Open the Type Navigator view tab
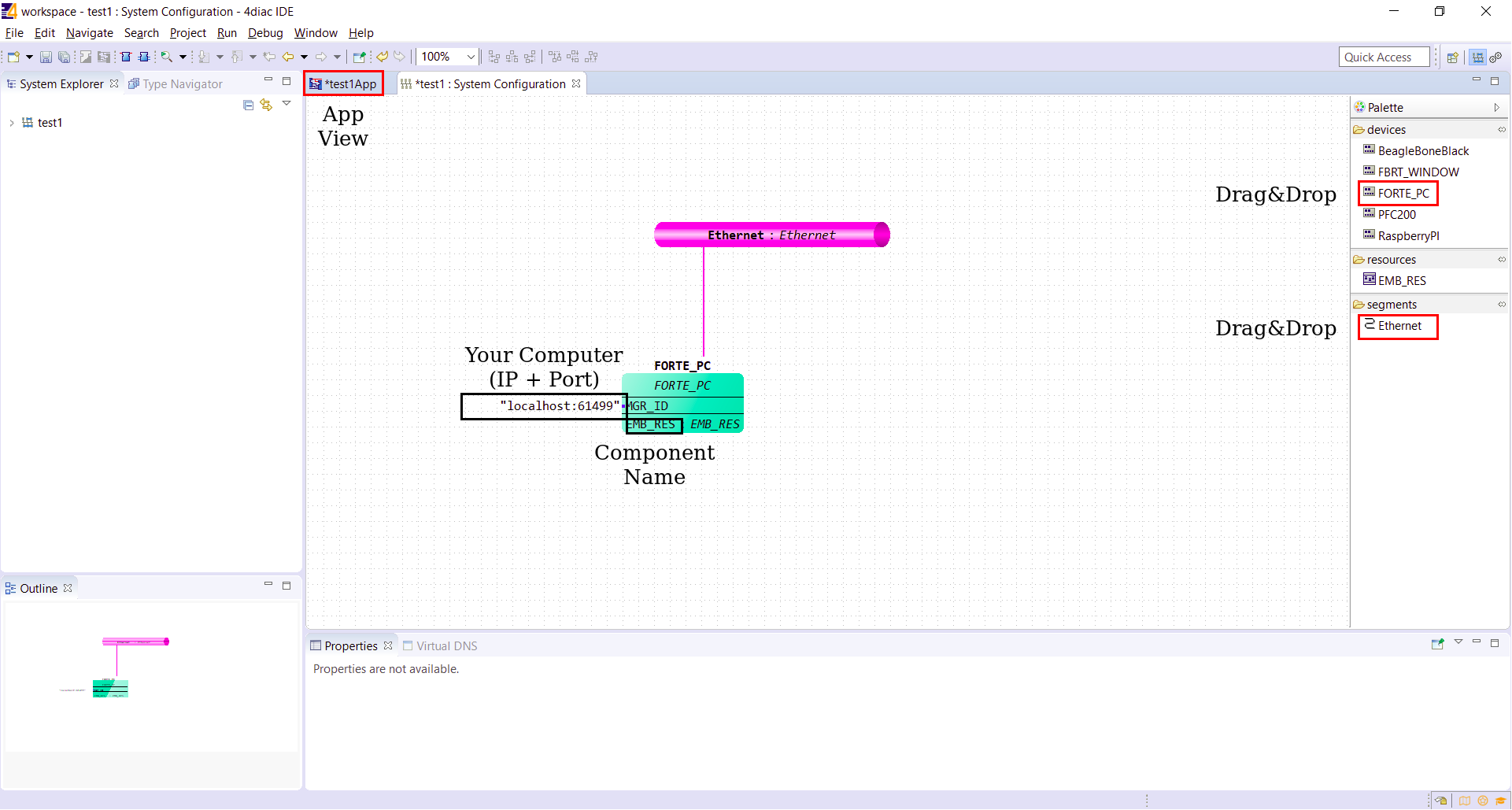The height and width of the screenshot is (810, 1512). (182, 84)
